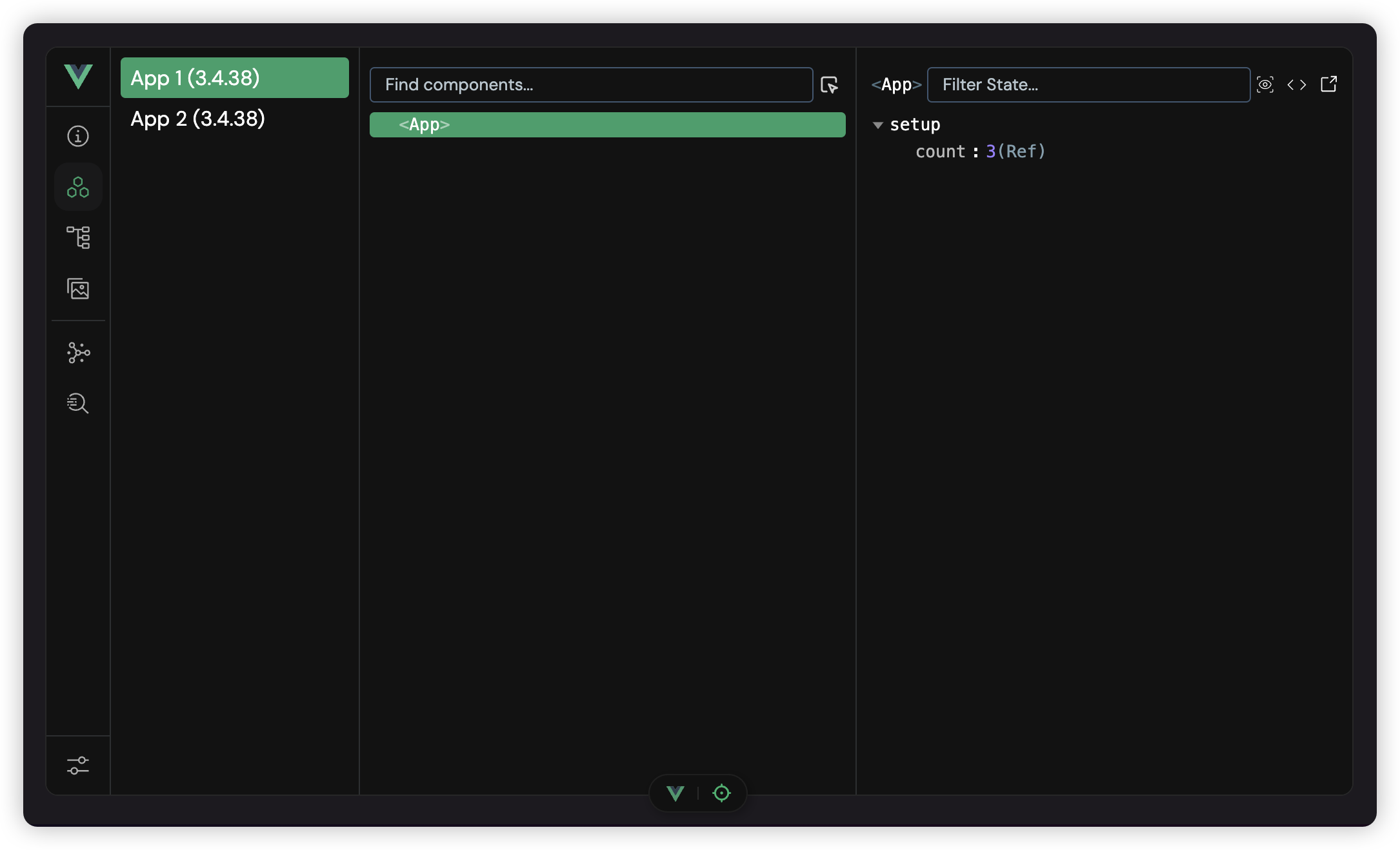Screen dimensions: 1400x850
Task: Switch to App 2 (3.4.38)
Action: point(197,118)
